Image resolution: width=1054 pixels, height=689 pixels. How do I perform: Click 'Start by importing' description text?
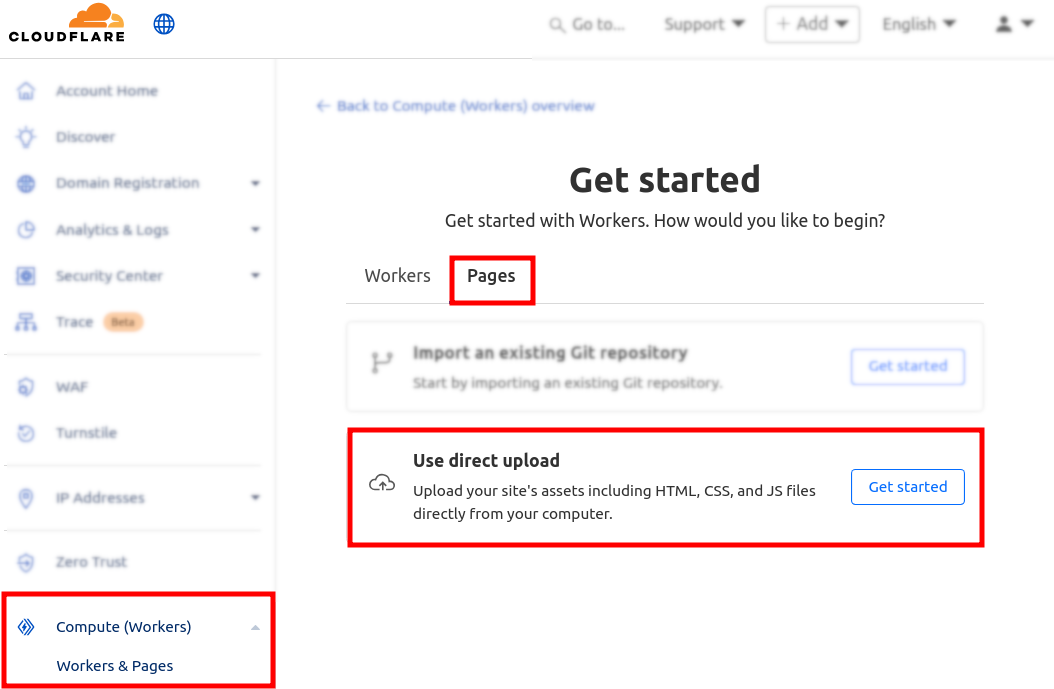pos(568,383)
